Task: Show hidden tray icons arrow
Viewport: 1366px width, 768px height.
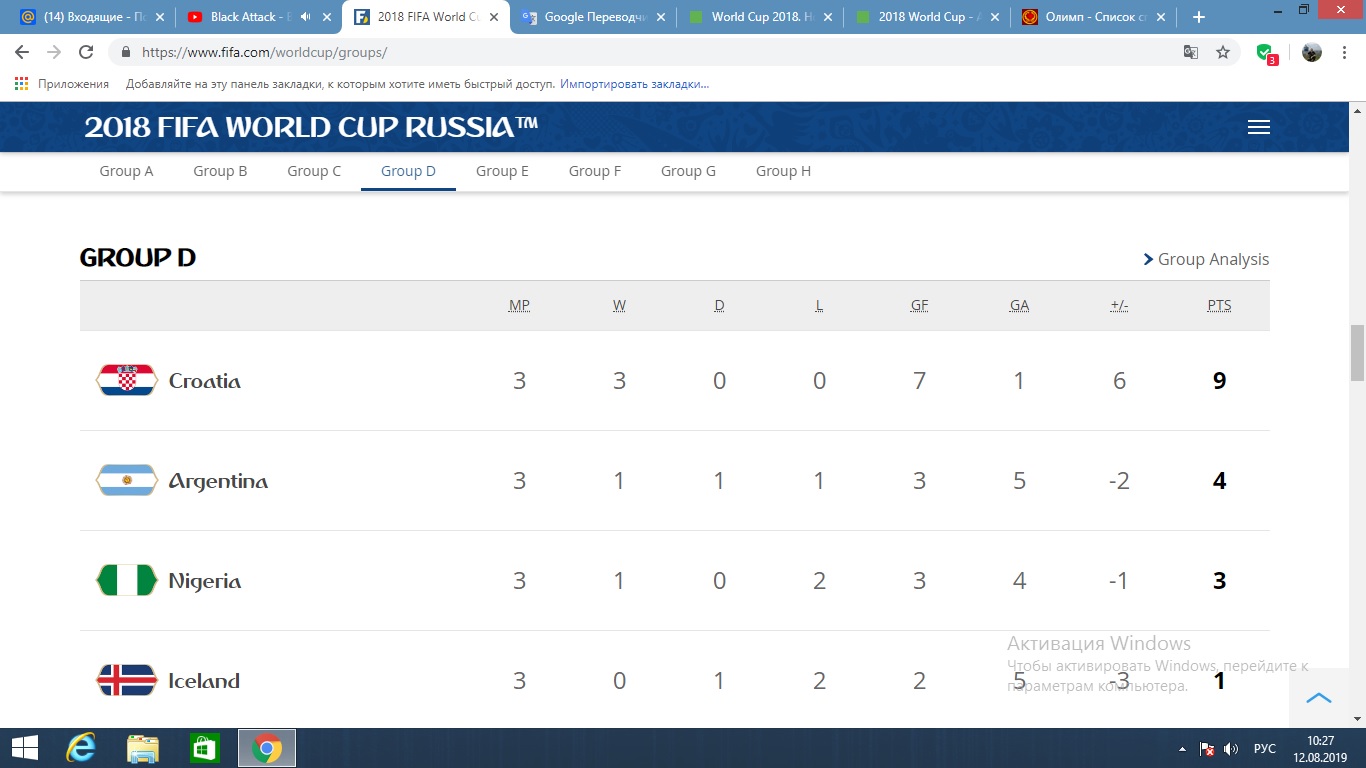Action: pyautogui.click(x=1183, y=749)
